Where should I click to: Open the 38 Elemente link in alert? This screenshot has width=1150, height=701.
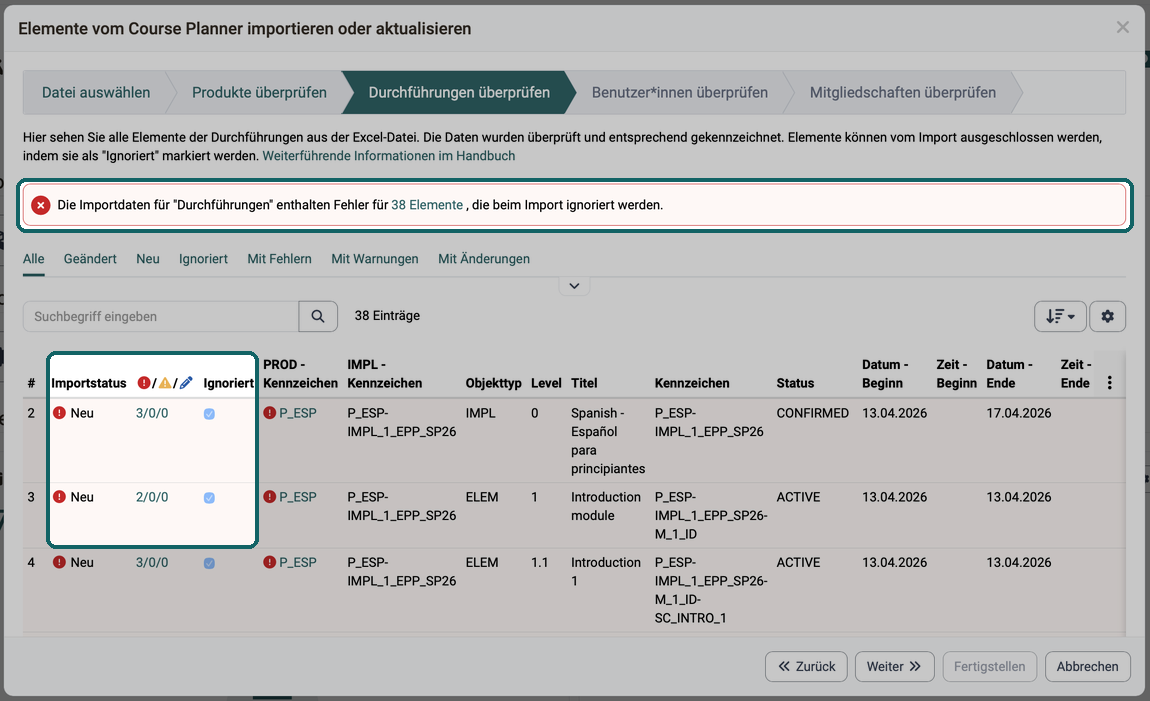click(427, 205)
